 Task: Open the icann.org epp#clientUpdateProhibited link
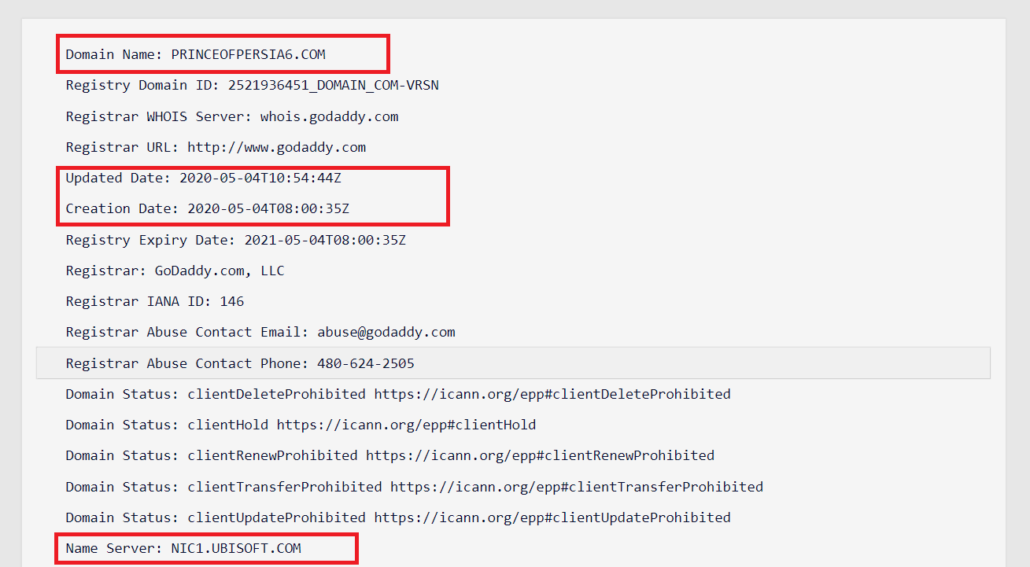click(552, 517)
